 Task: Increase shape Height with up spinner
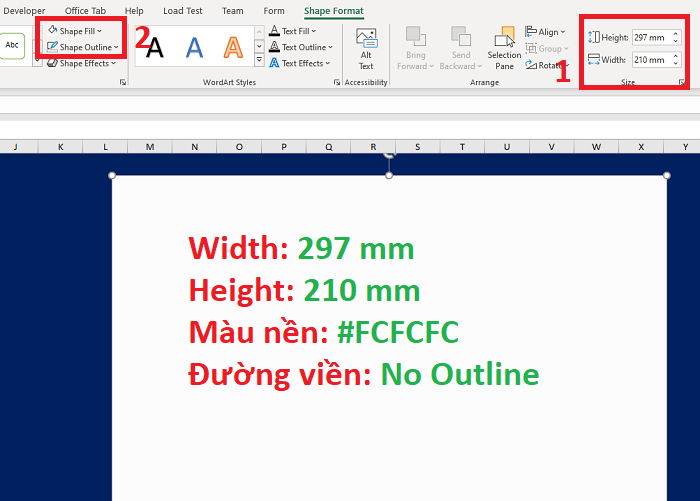(675, 34)
